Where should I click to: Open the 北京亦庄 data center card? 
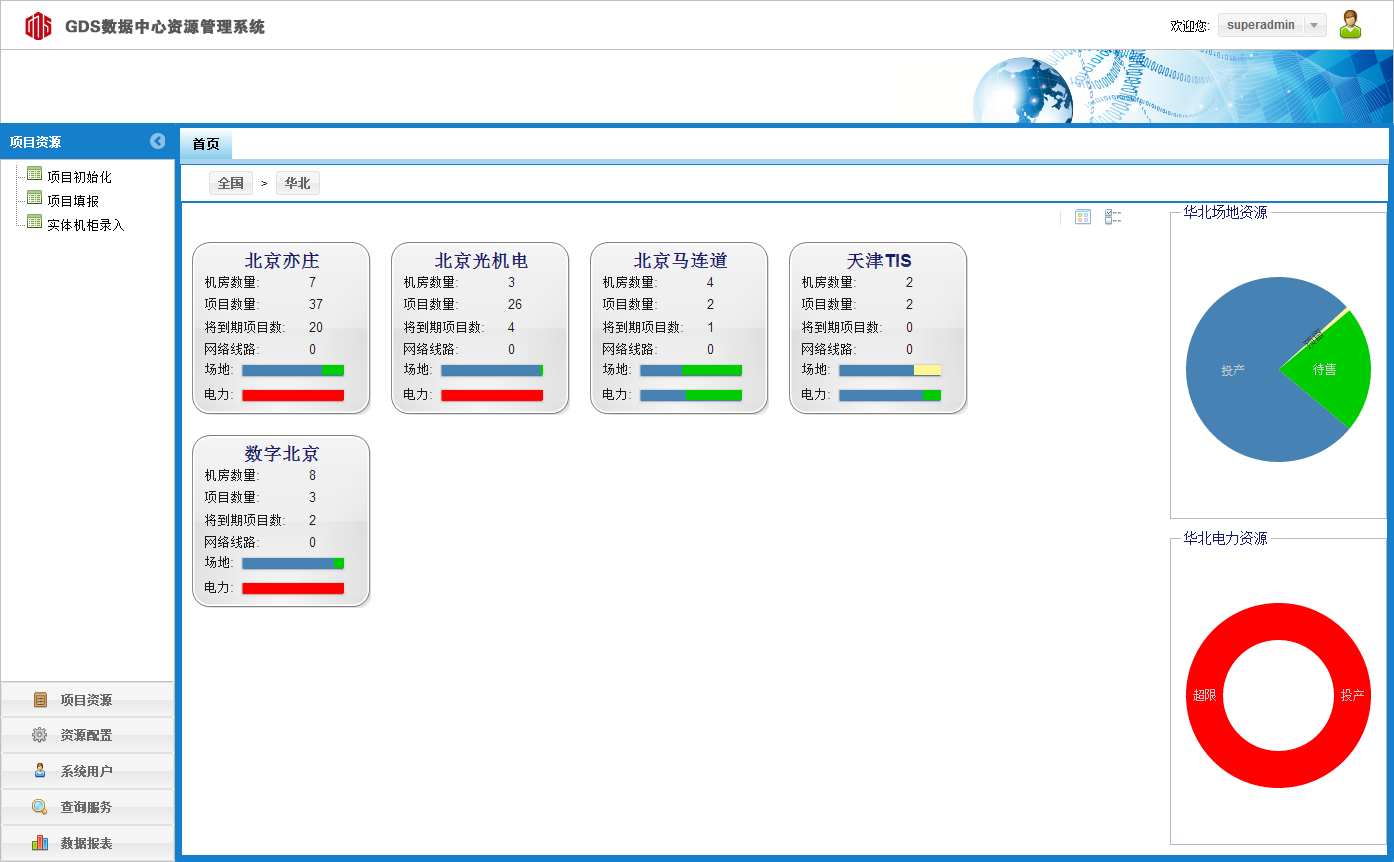point(281,261)
